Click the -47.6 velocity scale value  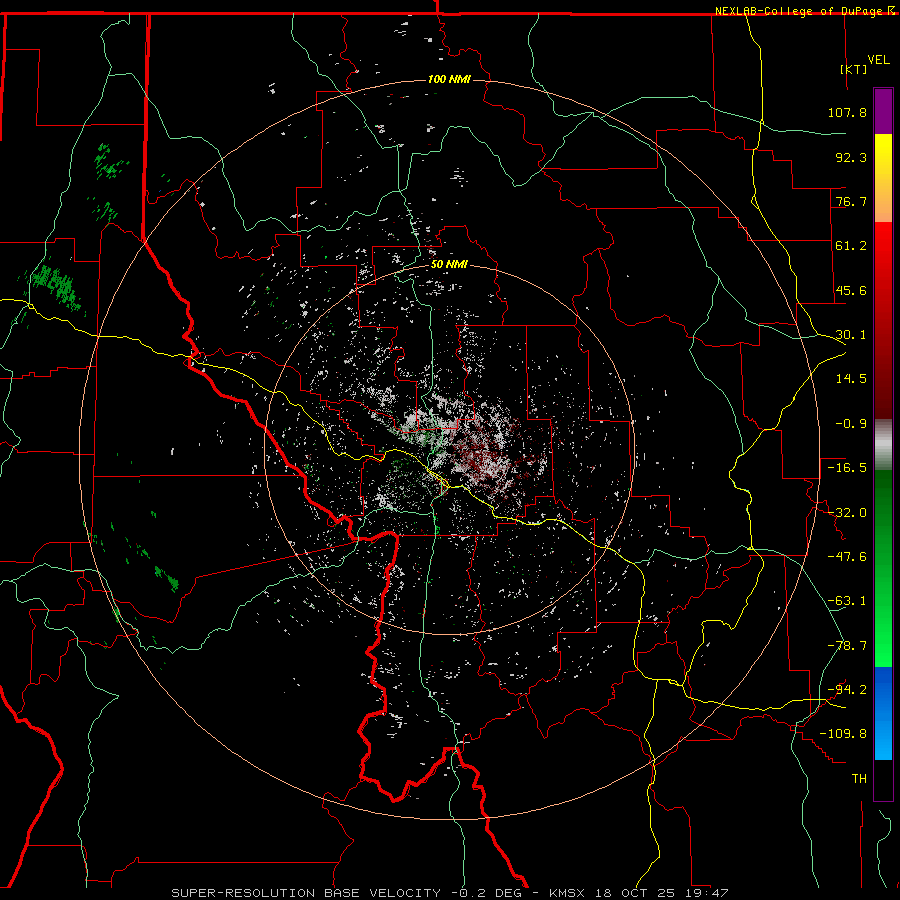(847, 557)
